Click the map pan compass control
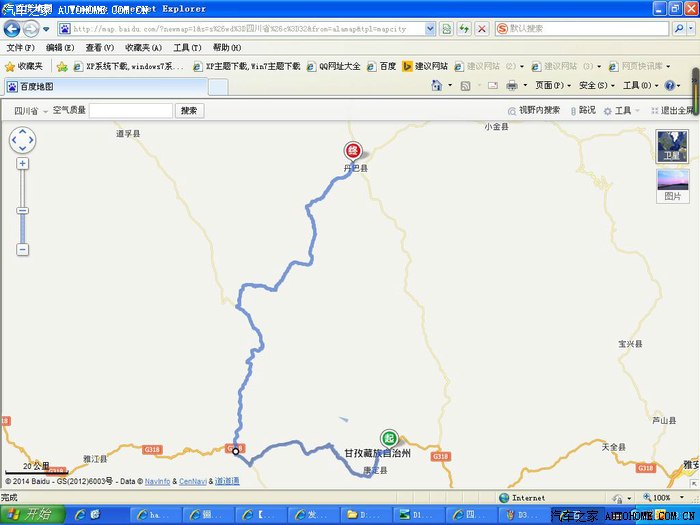 pyautogui.click(x=22, y=141)
